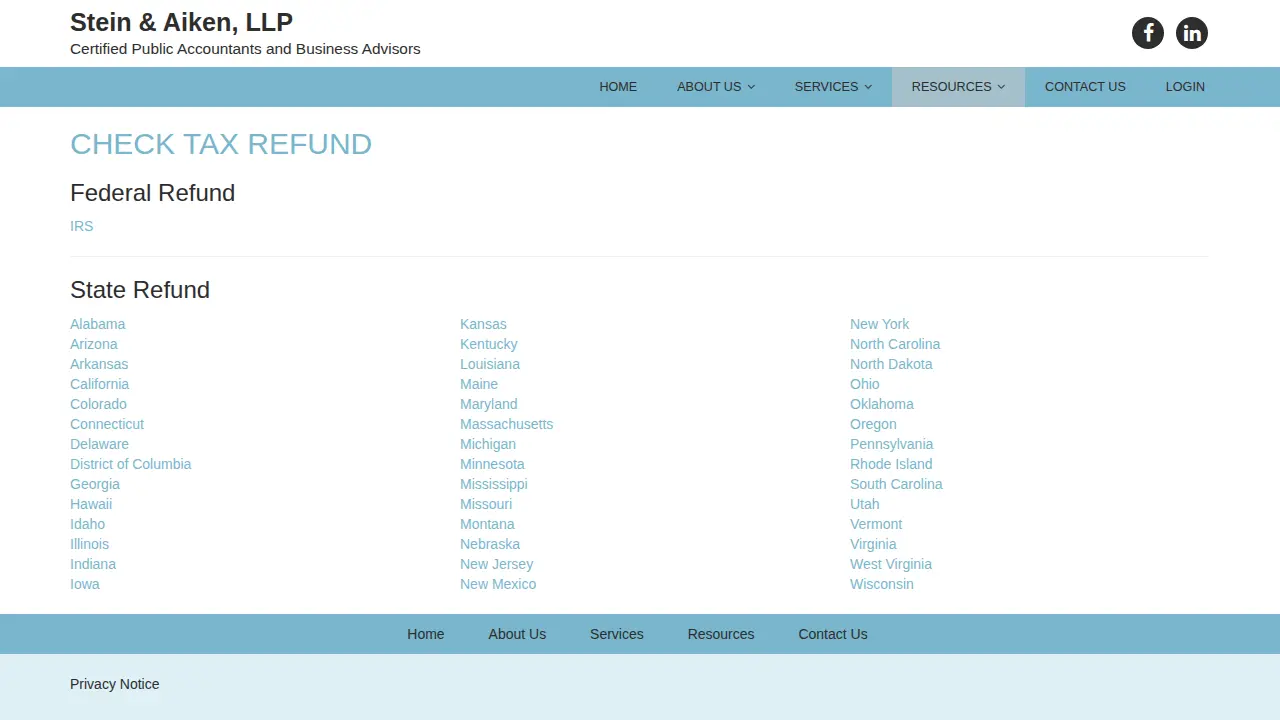This screenshot has width=1280, height=720.
Task: Click Services in the footer menu
Action: click(617, 634)
